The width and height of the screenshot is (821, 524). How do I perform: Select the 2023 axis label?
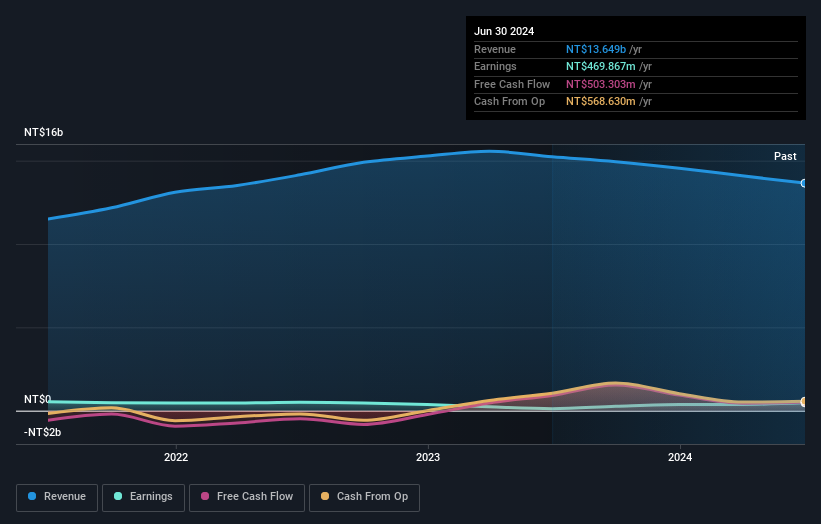coord(428,457)
